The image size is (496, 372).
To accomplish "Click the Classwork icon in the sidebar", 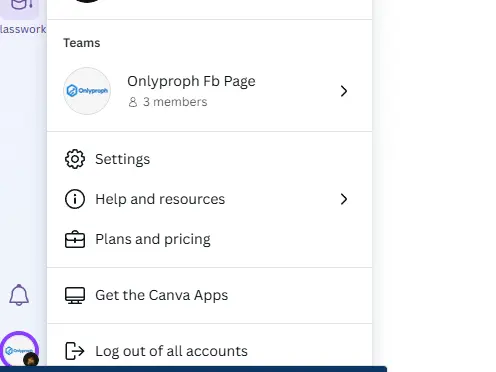I will (x=20, y=7).
